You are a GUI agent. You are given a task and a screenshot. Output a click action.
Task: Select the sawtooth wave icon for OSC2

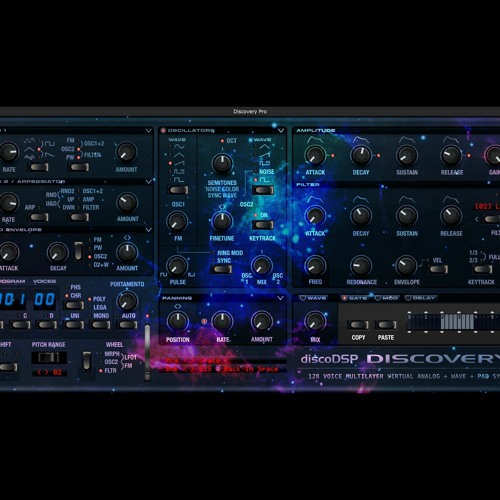(x=265, y=155)
